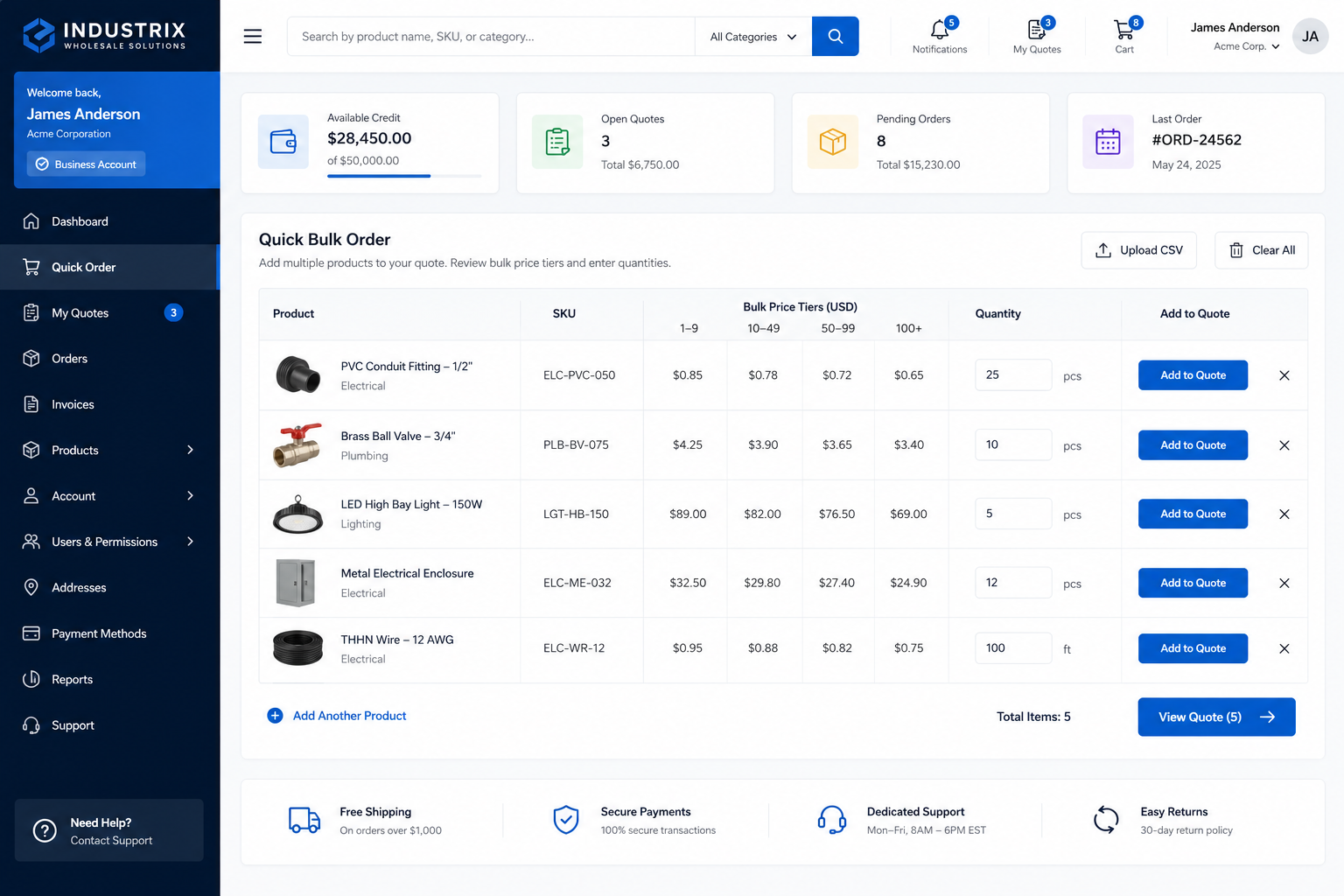Add THHN Wire to quote
The width and height of the screenshot is (1344, 896).
(1193, 648)
